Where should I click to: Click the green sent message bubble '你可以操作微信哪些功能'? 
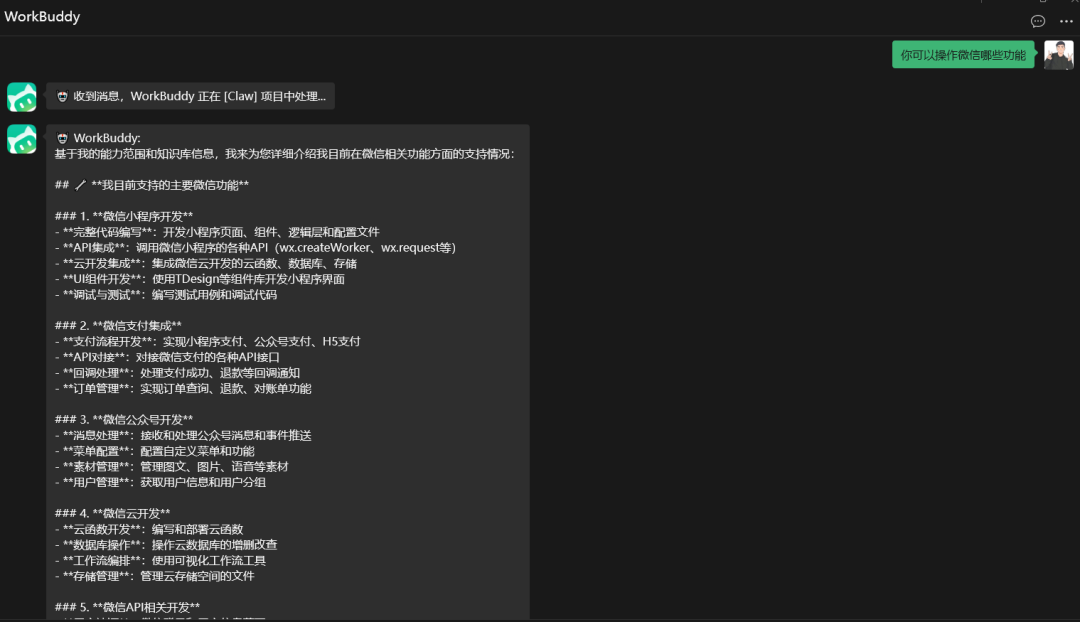(963, 55)
